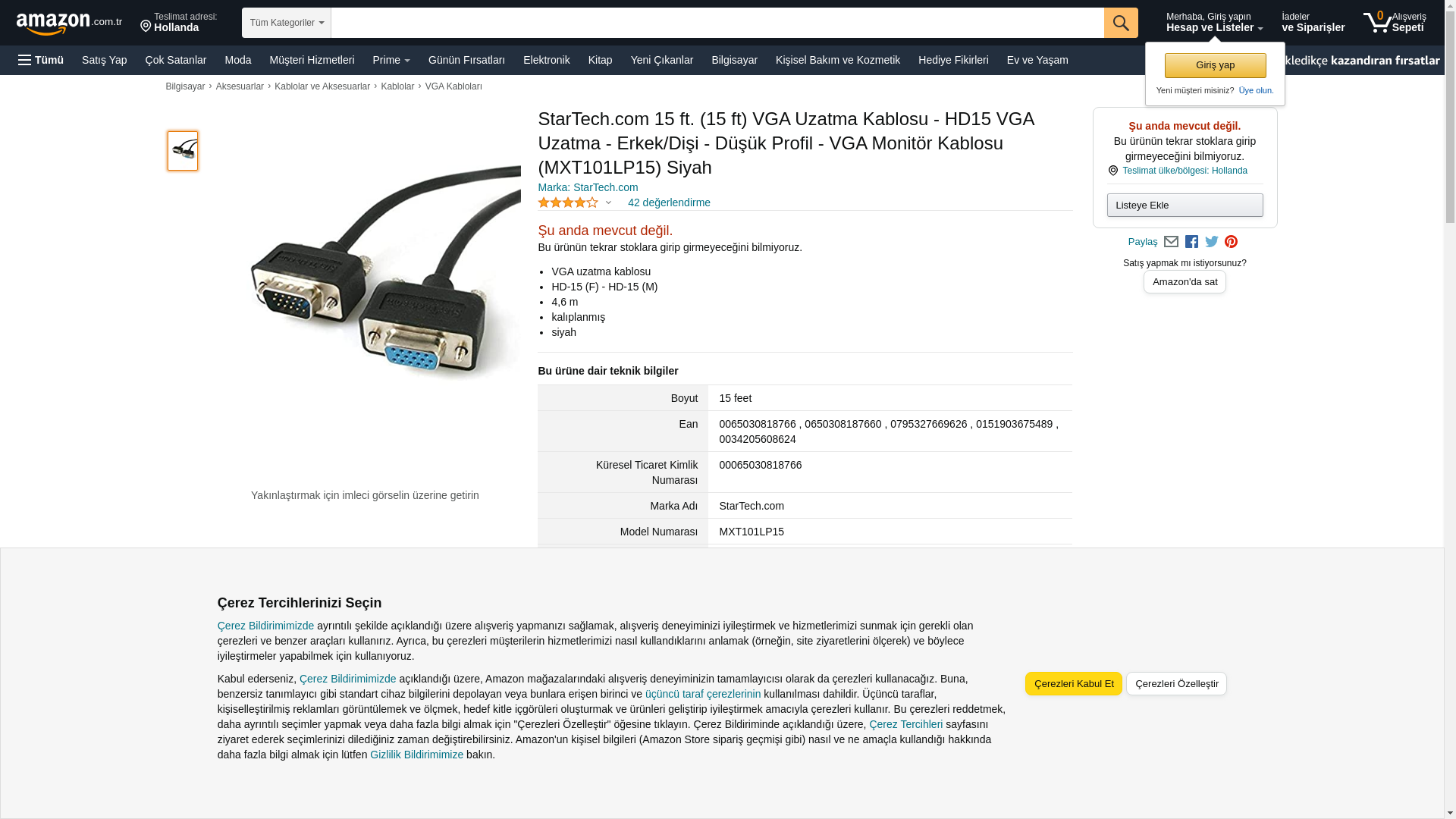Expand the star rating breakdown arrow
This screenshot has height=819, width=1456.
tap(608, 202)
